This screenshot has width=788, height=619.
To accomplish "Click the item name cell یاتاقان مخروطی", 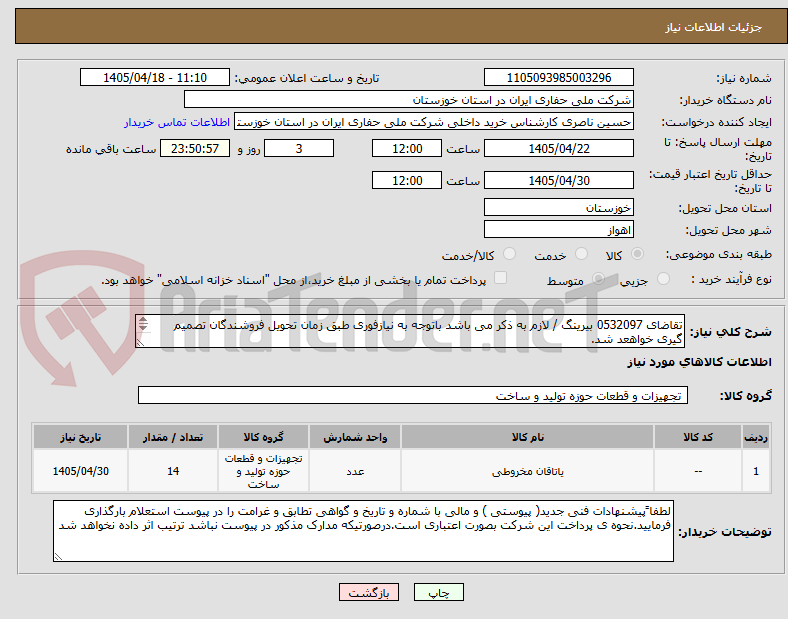I will click(x=528, y=471).
